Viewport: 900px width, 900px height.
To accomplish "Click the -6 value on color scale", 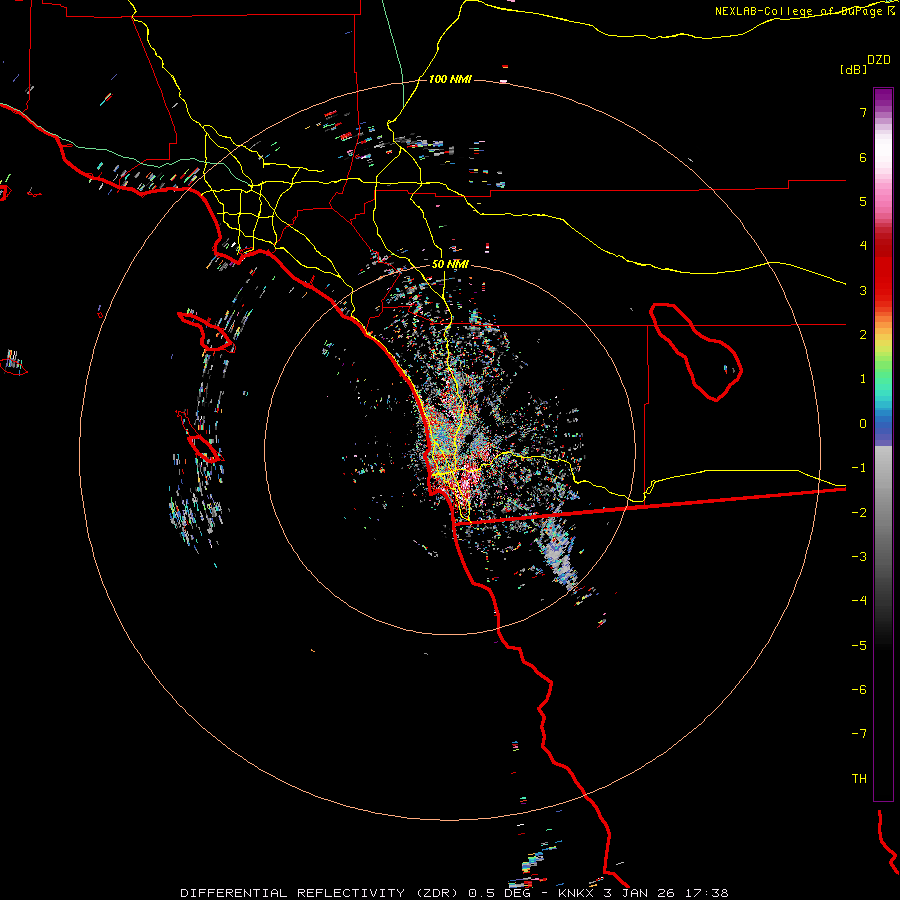I will click(859, 689).
